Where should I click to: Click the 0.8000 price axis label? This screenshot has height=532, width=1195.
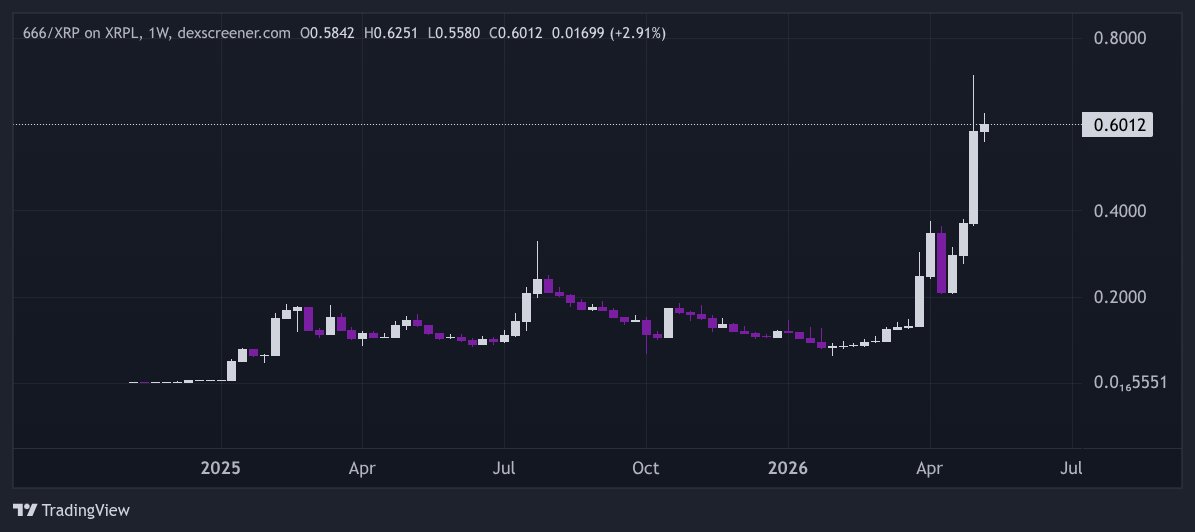pyautogui.click(x=1119, y=38)
